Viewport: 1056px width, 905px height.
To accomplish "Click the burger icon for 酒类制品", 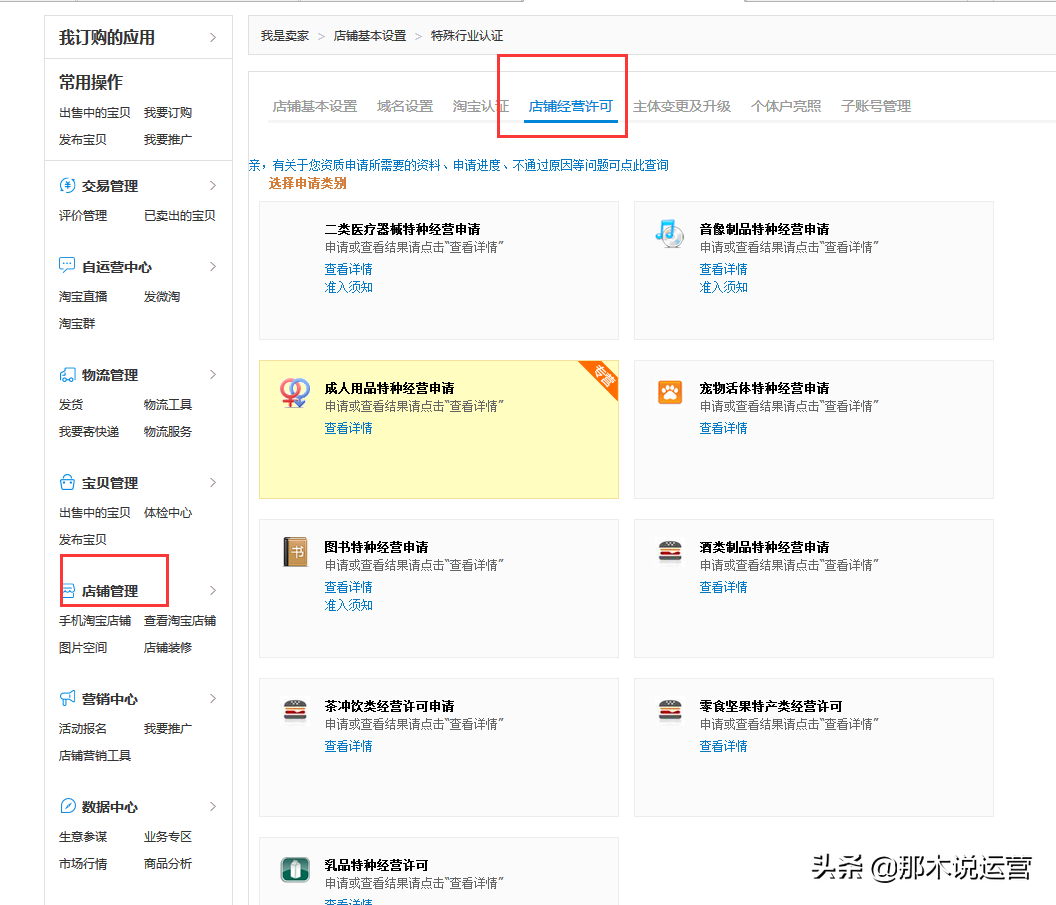I will tap(670, 551).
